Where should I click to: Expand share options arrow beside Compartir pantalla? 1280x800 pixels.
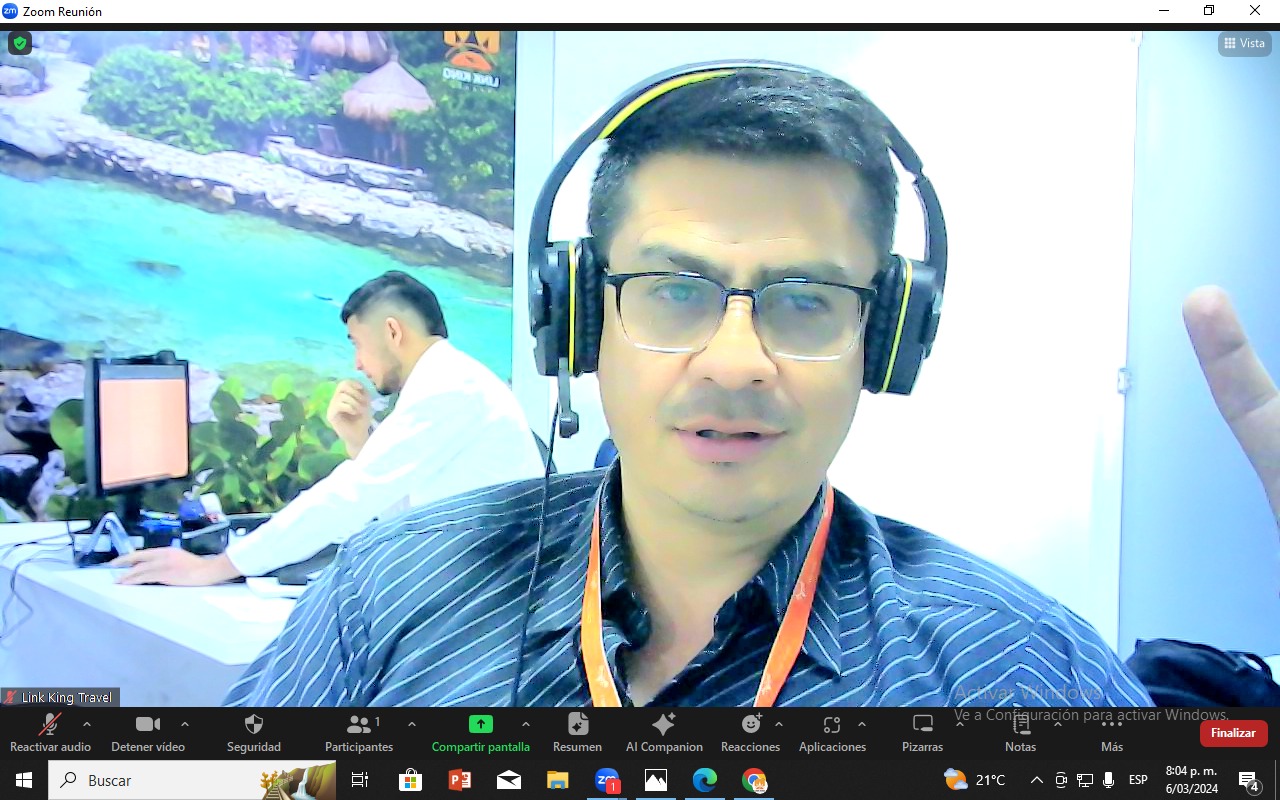[526, 724]
